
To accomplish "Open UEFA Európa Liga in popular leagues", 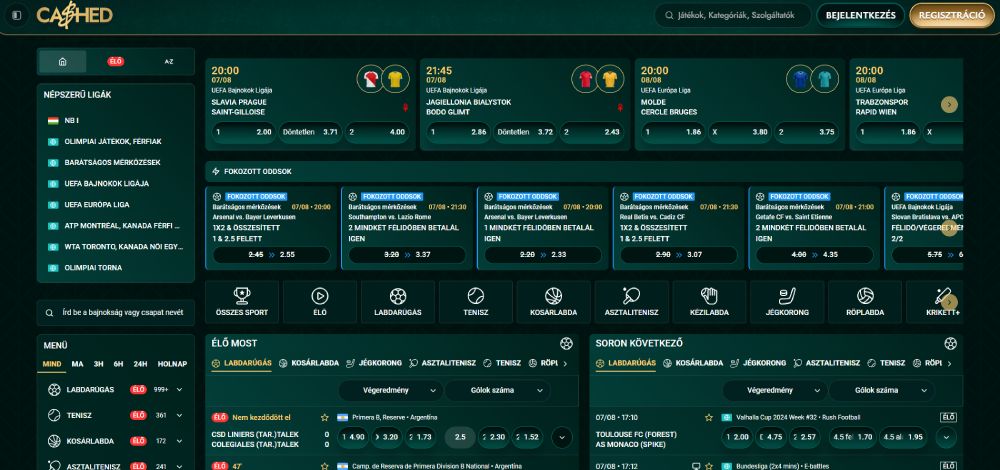I will pos(100,204).
